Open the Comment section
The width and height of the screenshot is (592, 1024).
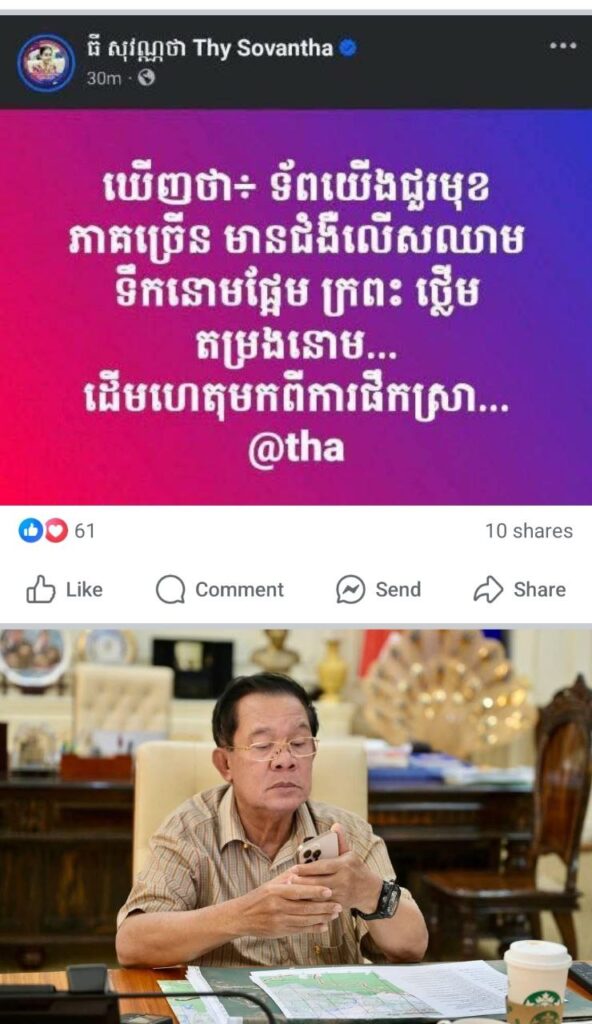[220, 589]
